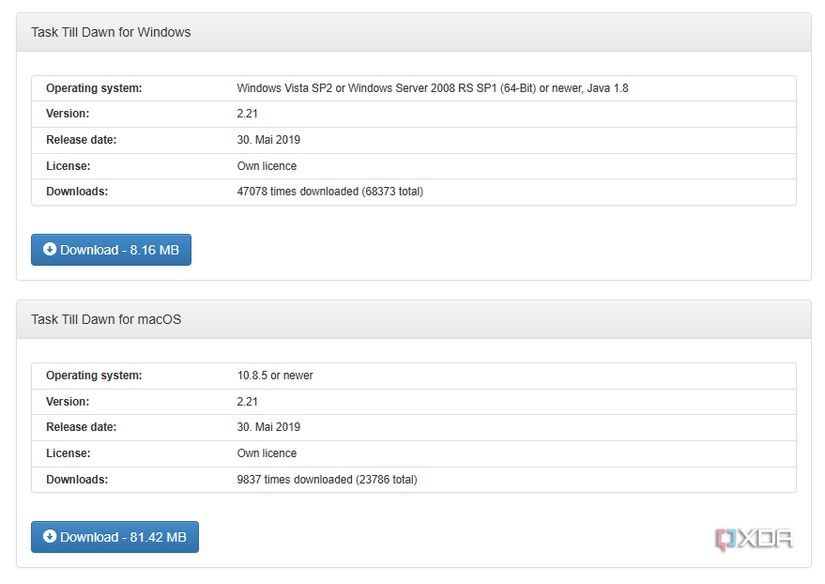Click Operating system label in Windows table
Viewport: 825px width, 584px height.
(94, 88)
